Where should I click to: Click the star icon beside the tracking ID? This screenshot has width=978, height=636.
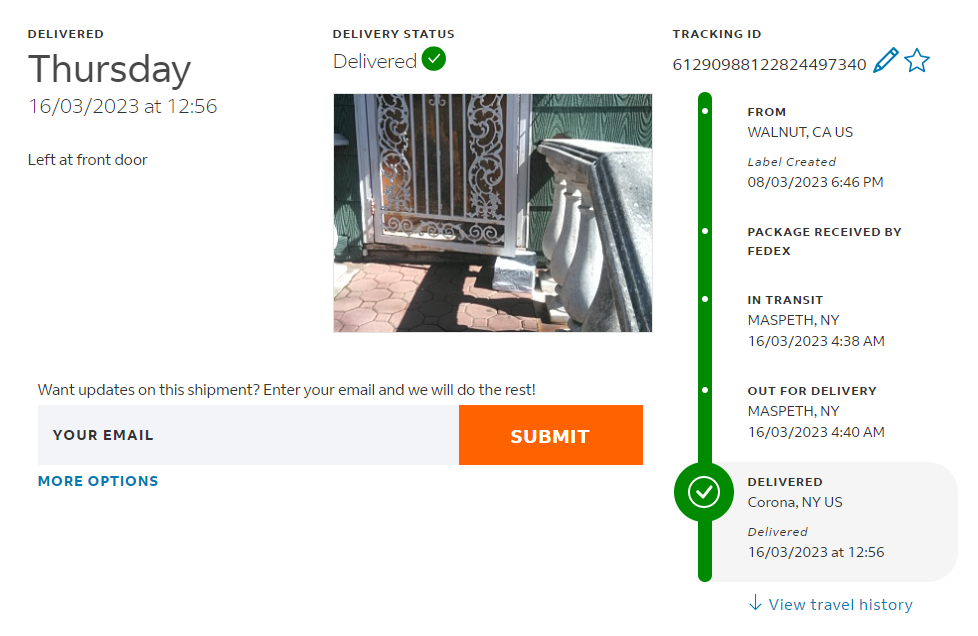[x=917, y=61]
